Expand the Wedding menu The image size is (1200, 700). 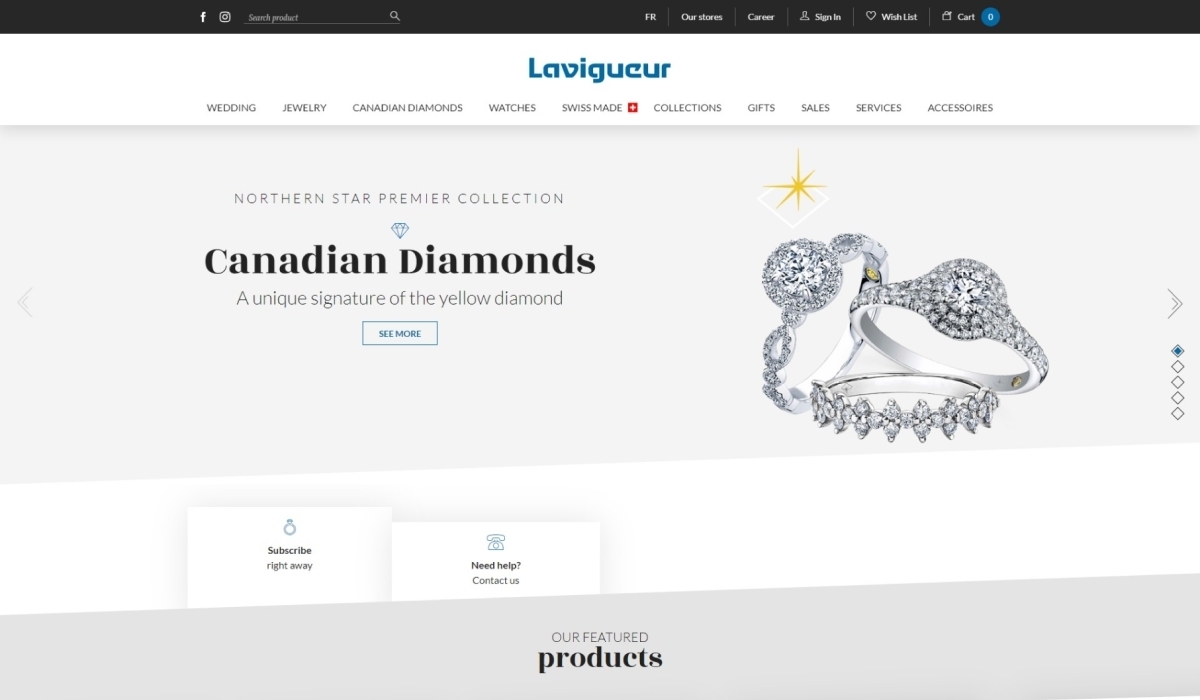click(231, 108)
